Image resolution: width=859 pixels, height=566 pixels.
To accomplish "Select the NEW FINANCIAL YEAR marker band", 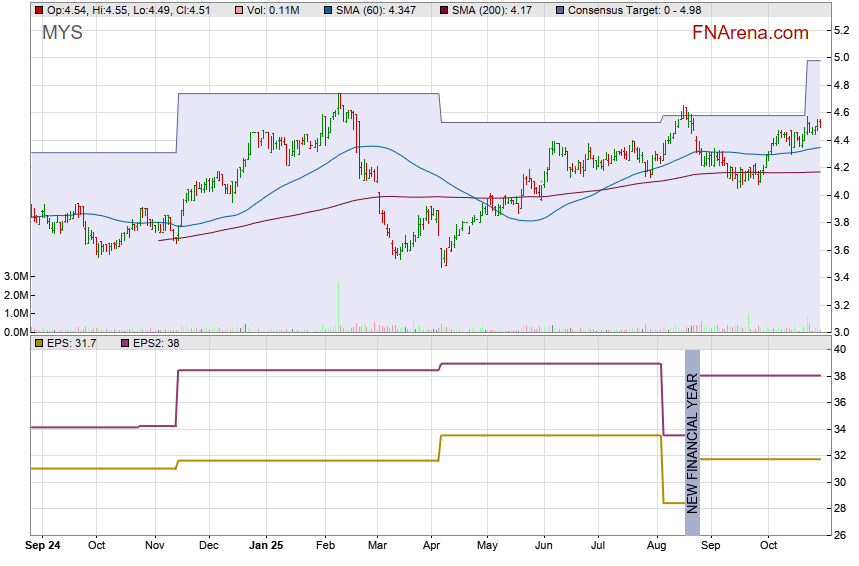I will (692, 431).
